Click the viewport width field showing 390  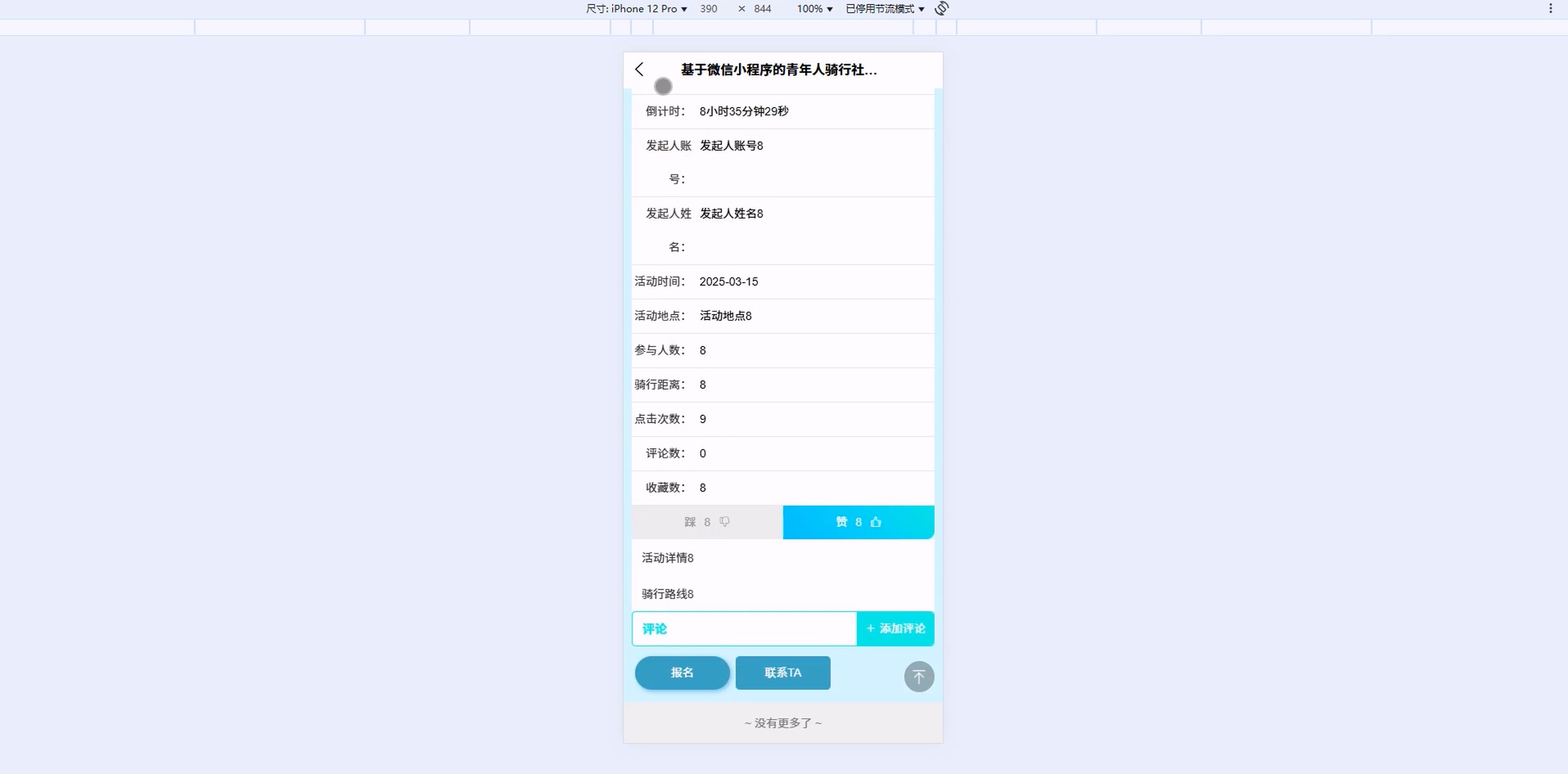click(x=709, y=9)
